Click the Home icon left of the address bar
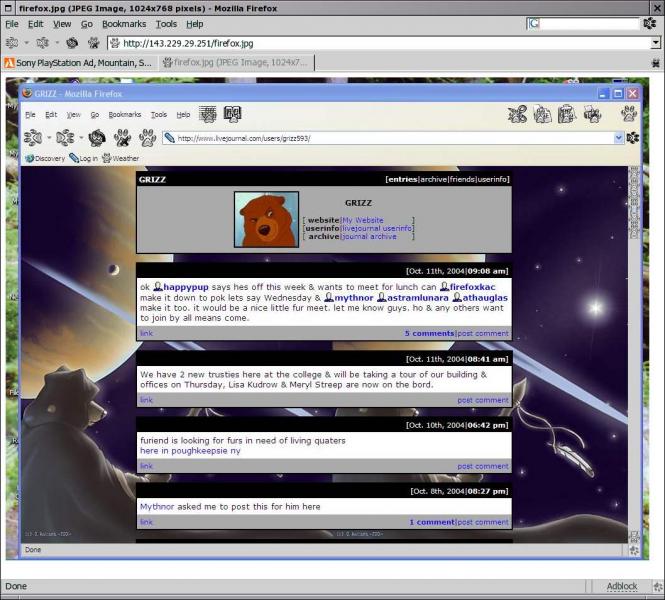Image resolution: width=665 pixels, height=600 pixels. tap(93, 43)
